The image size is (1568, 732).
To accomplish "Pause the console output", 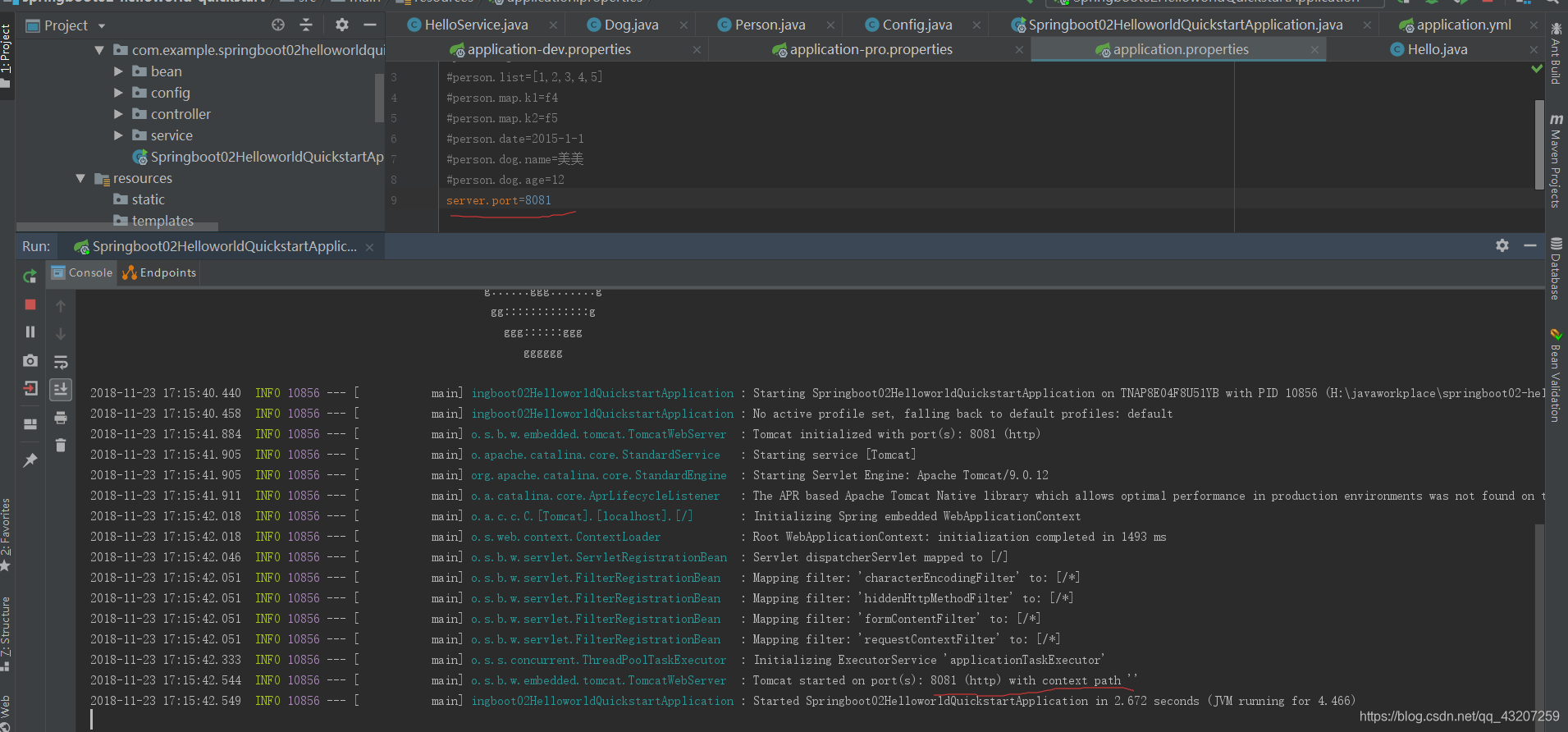I will pos(30,332).
